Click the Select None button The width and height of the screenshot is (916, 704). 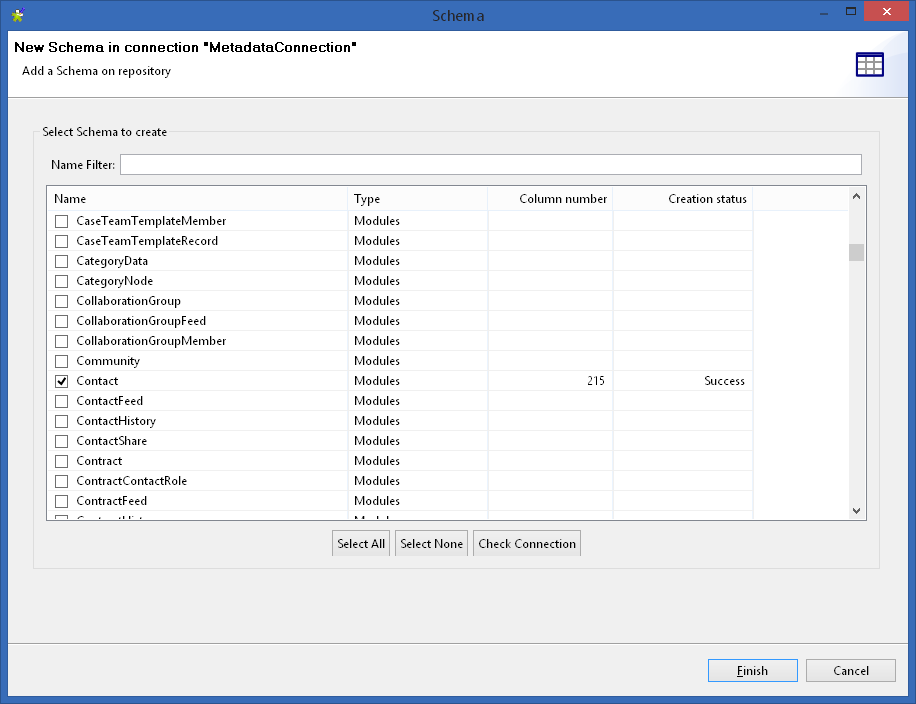pos(431,544)
